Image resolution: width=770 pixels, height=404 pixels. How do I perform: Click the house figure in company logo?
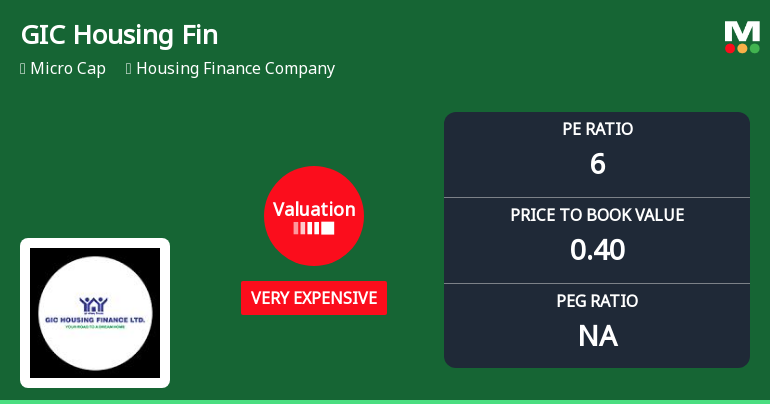(x=95, y=303)
